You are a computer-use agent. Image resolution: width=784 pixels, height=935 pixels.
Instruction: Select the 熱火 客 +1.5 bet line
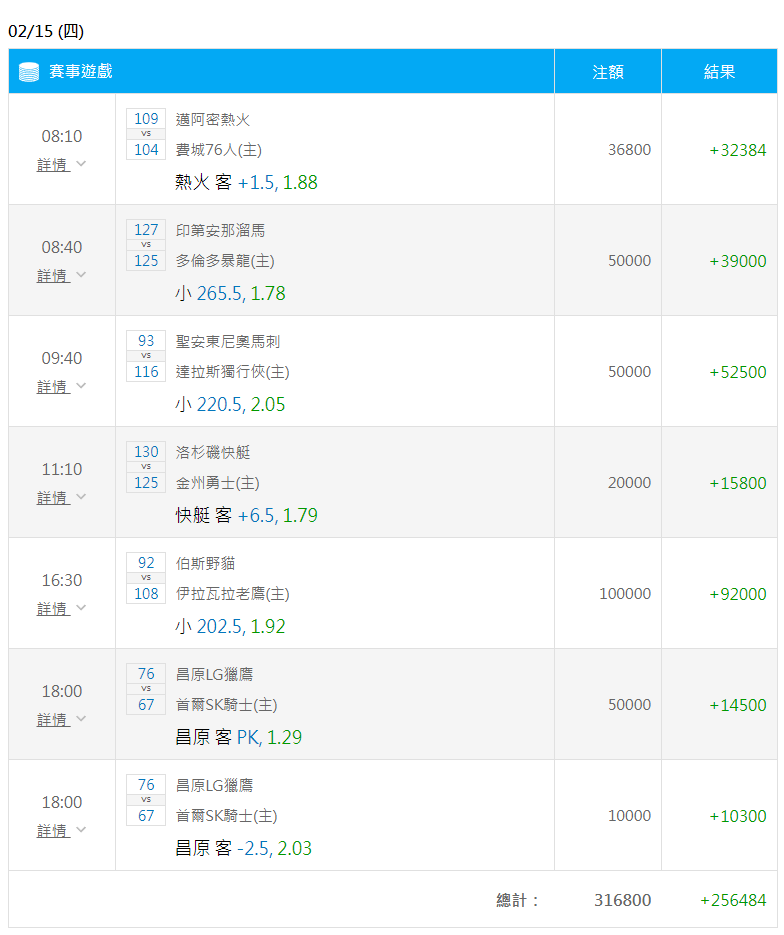tap(246, 183)
